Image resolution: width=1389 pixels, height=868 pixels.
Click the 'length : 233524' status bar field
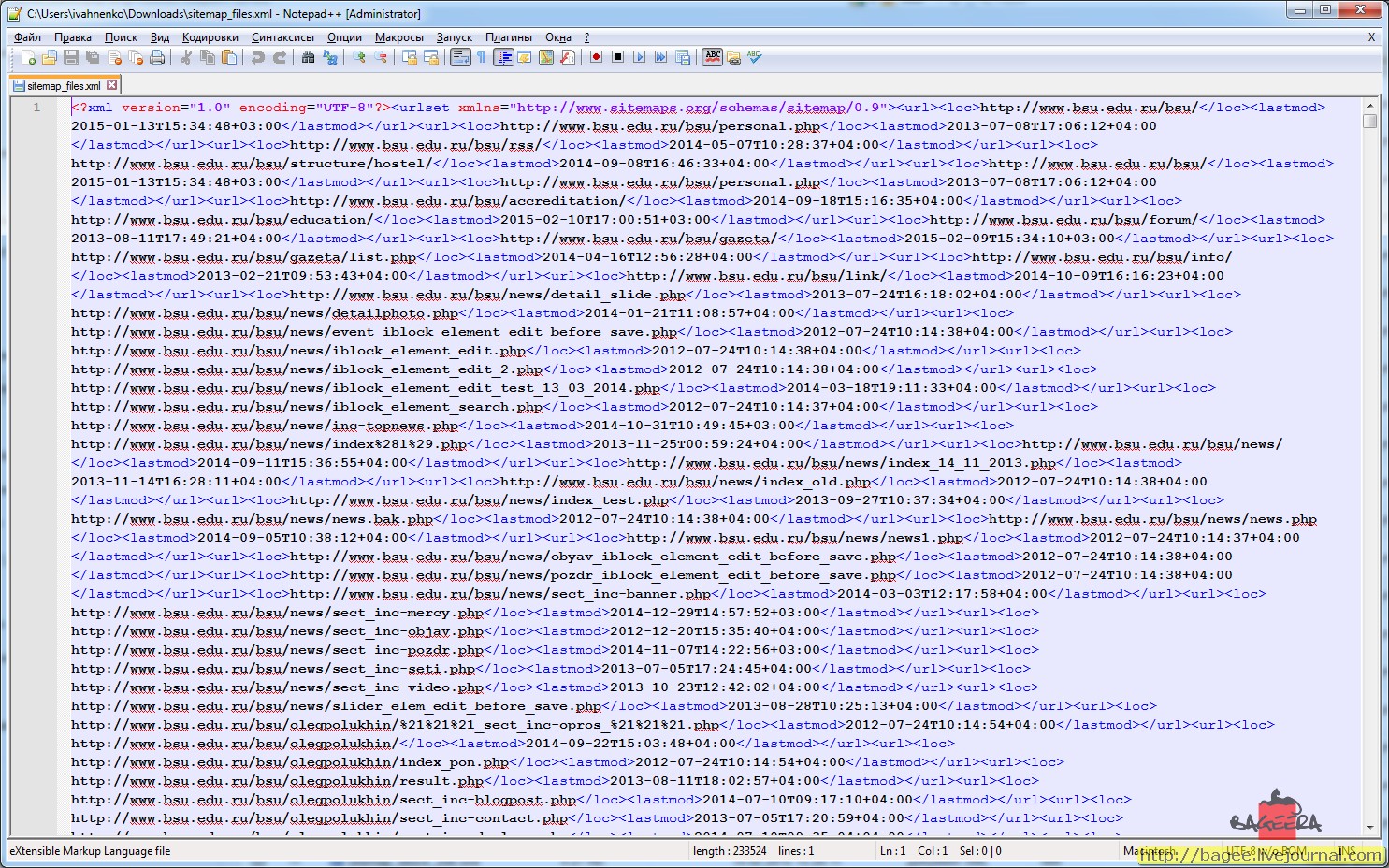click(x=730, y=851)
